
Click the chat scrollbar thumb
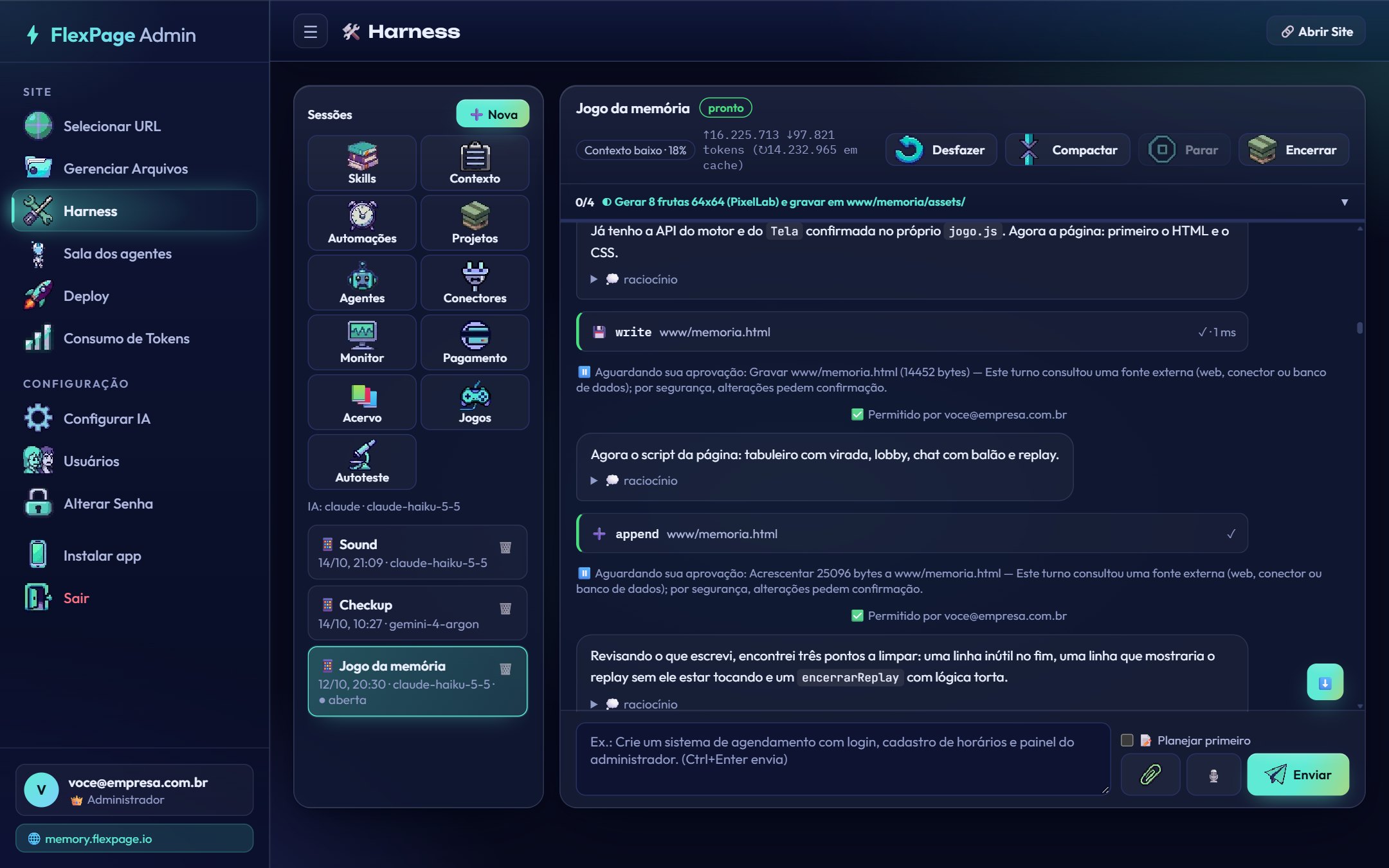pyautogui.click(x=1359, y=327)
